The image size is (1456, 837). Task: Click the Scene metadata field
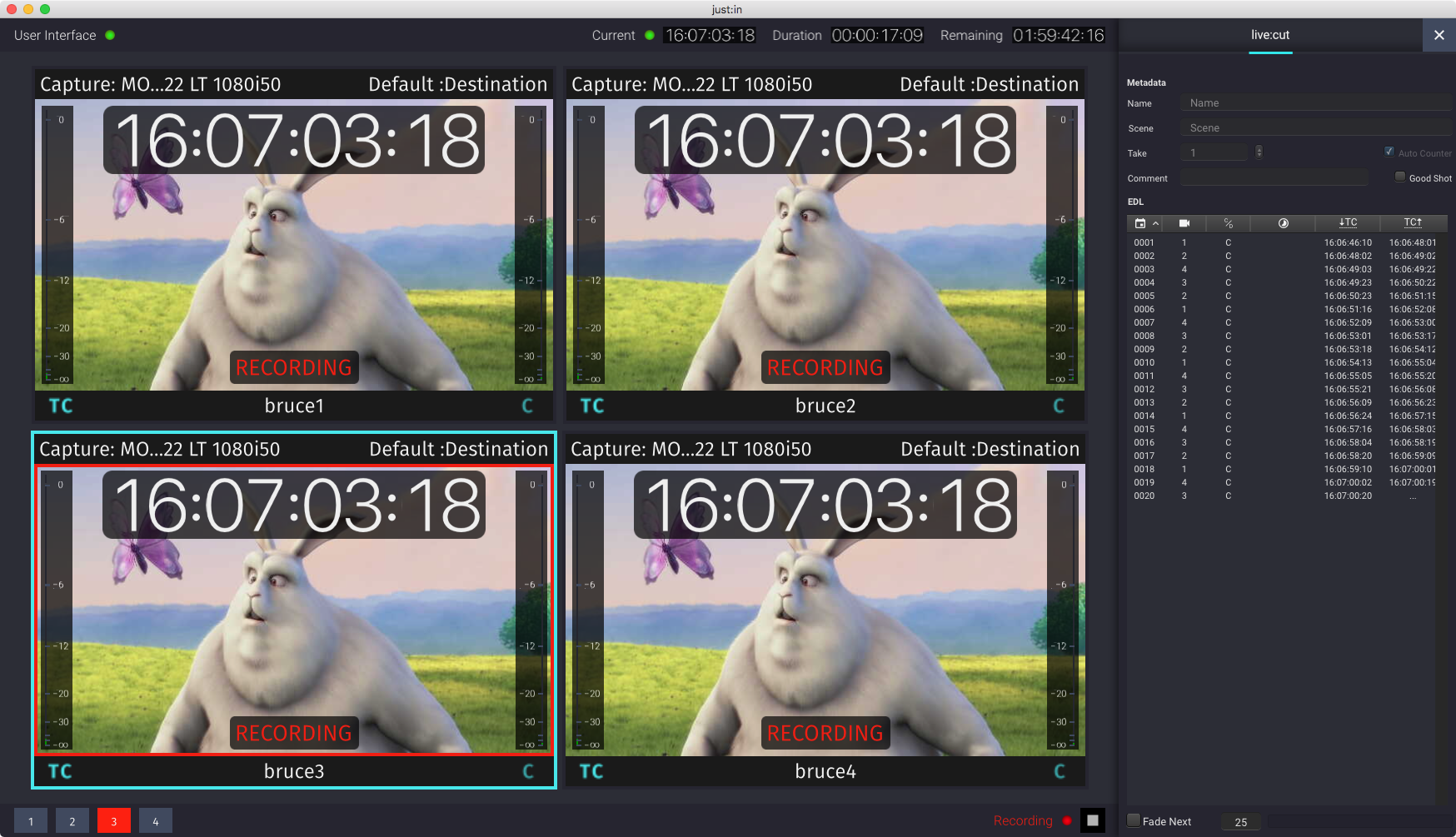pos(1316,128)
